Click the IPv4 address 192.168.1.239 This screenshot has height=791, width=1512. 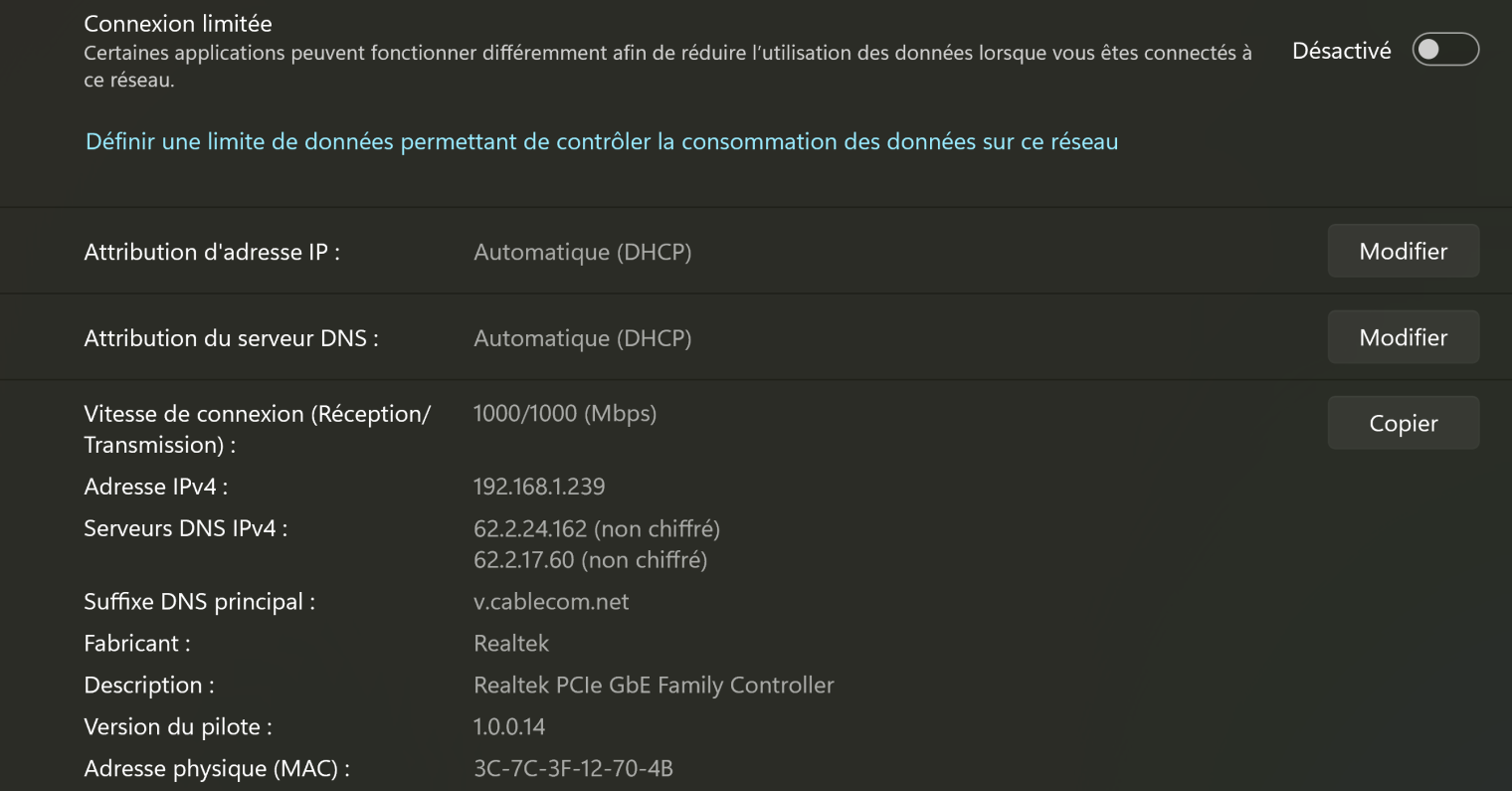tap(539, 487)
